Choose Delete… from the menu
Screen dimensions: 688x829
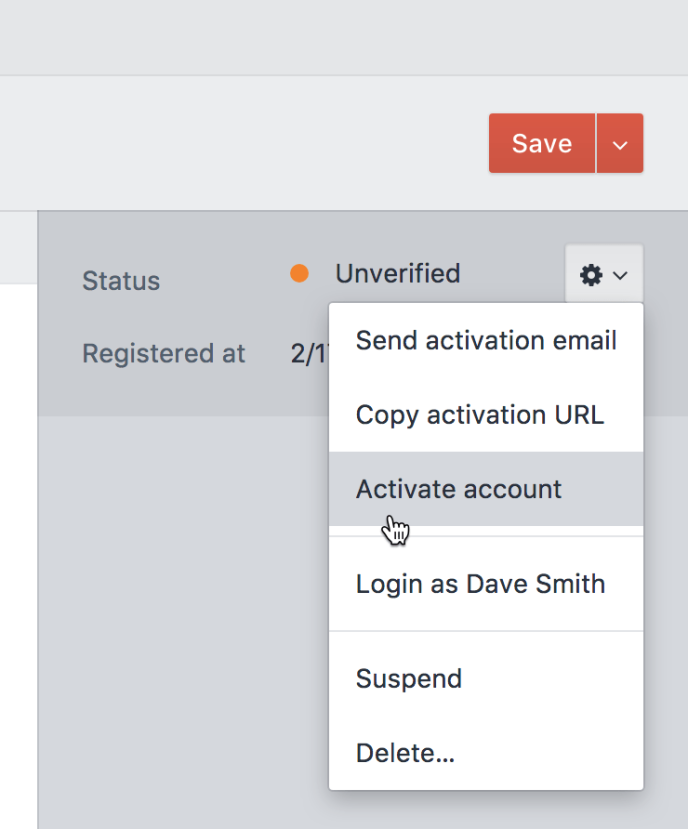pyautogui.click(x=405, y=753)
